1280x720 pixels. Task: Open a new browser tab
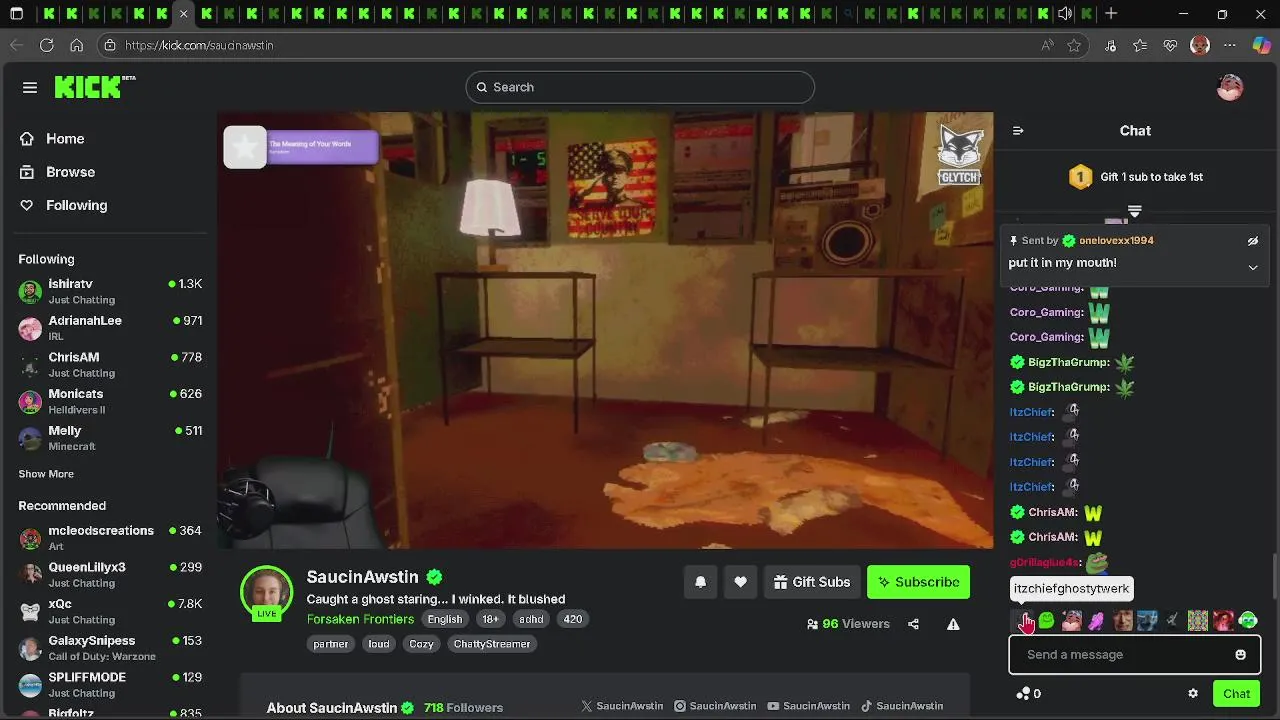1111,14
